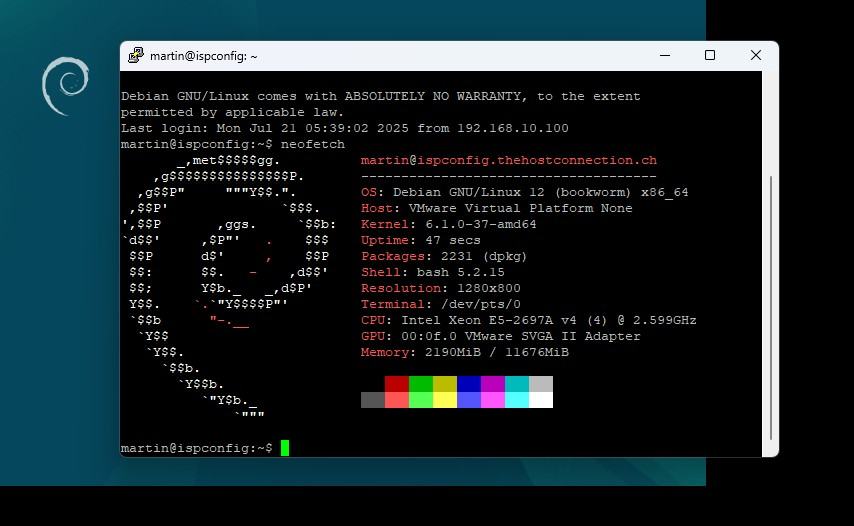Click the dark red color block
The width and height of the screenshot is (854, 526).
point(396,384)
